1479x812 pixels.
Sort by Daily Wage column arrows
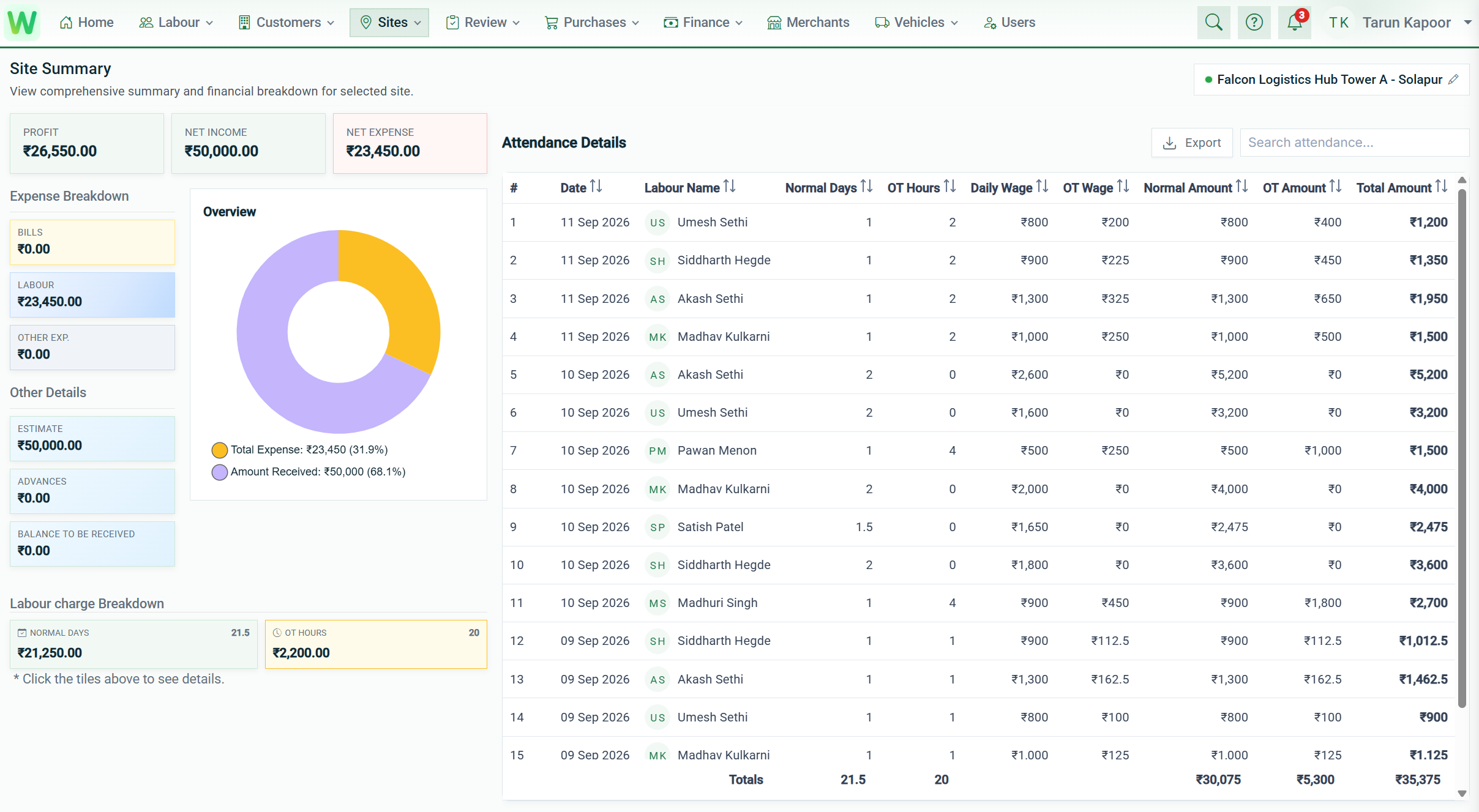point(1042,187)
